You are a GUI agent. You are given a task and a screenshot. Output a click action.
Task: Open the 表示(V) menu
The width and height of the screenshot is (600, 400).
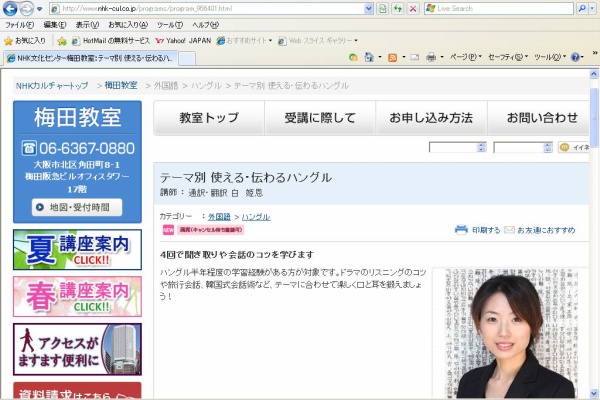(x=87, y=24)
